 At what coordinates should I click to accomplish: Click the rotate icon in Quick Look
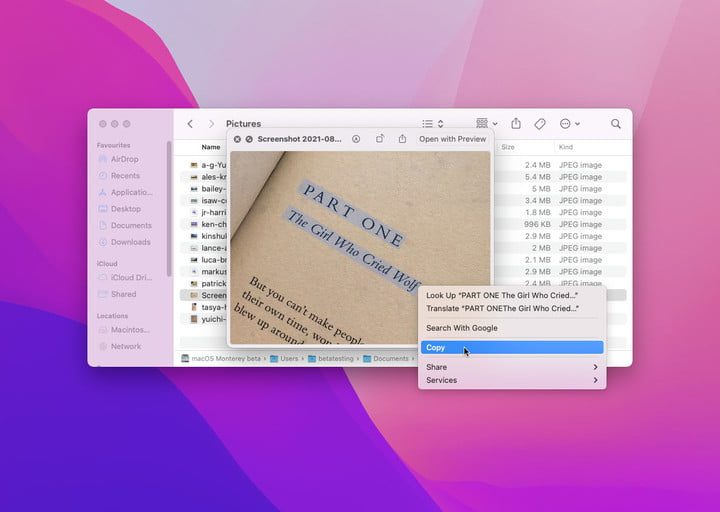[x=380, y=139]
